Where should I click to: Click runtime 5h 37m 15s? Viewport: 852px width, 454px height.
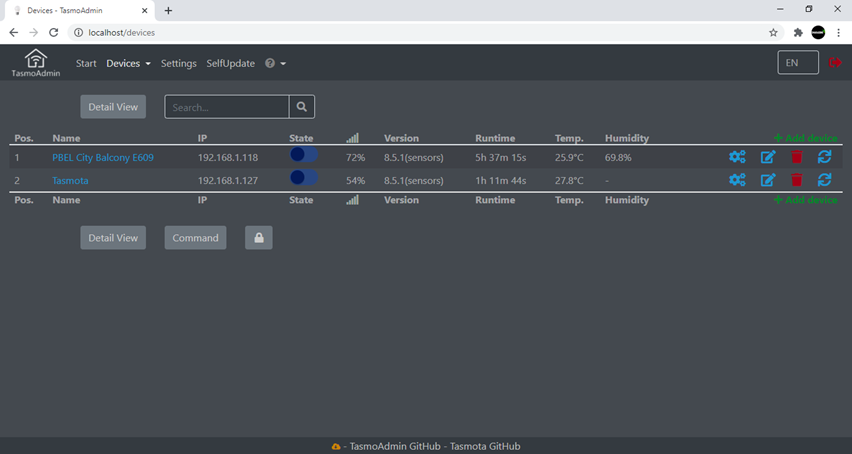pos(500,157)
